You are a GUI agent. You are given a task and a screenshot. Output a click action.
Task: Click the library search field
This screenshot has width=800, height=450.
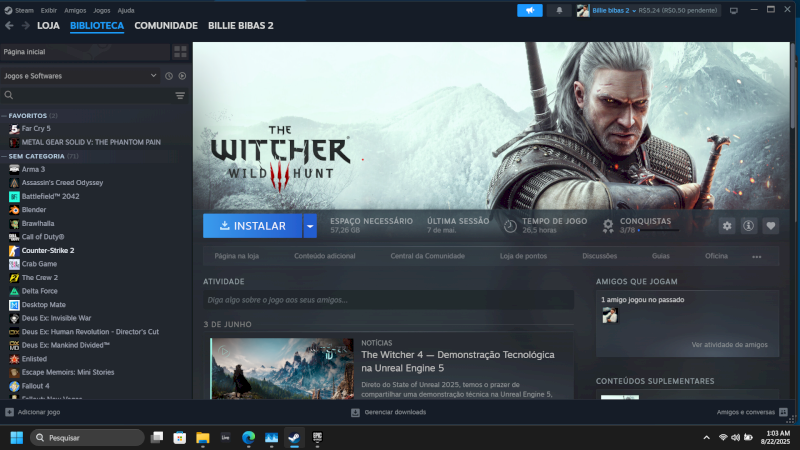coord(87,95)
